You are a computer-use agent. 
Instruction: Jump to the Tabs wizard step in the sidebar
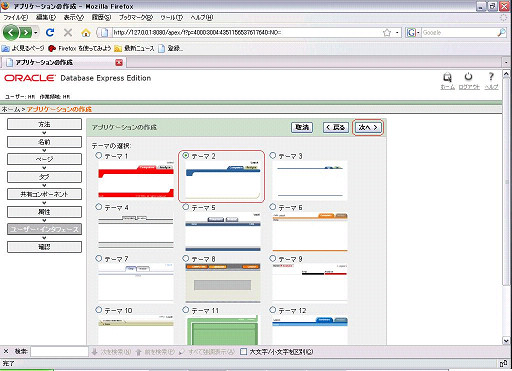point(44,177)
